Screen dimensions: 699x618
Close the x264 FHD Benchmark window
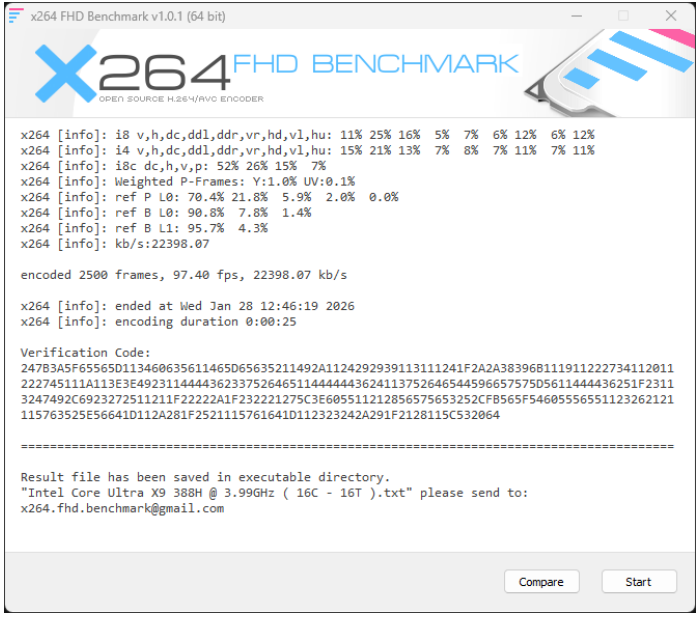[x=670, y=16]
